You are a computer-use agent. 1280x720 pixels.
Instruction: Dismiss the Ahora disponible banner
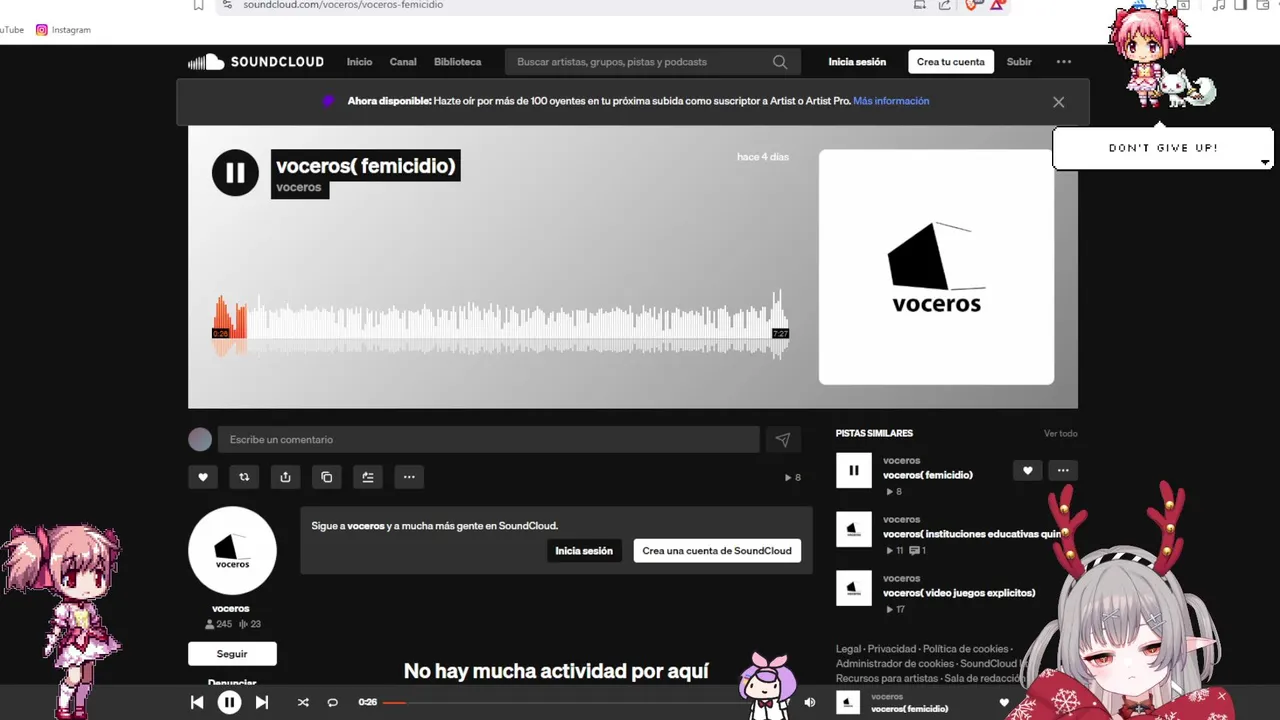tap(1058, 102)
